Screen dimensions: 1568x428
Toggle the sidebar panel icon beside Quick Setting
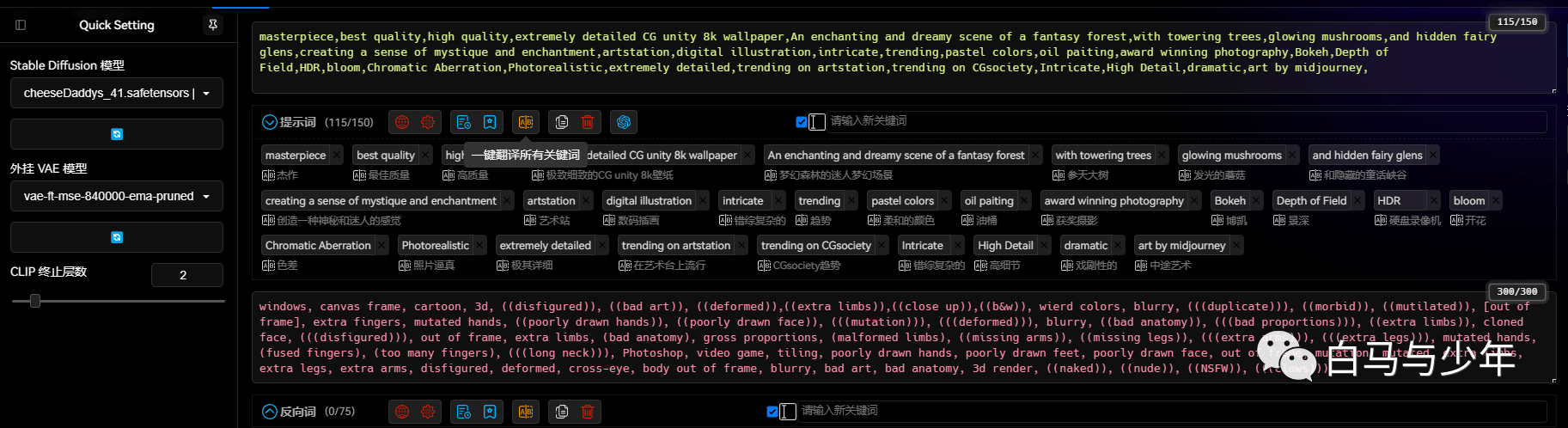pyautogui.click(x=21, y=25)
